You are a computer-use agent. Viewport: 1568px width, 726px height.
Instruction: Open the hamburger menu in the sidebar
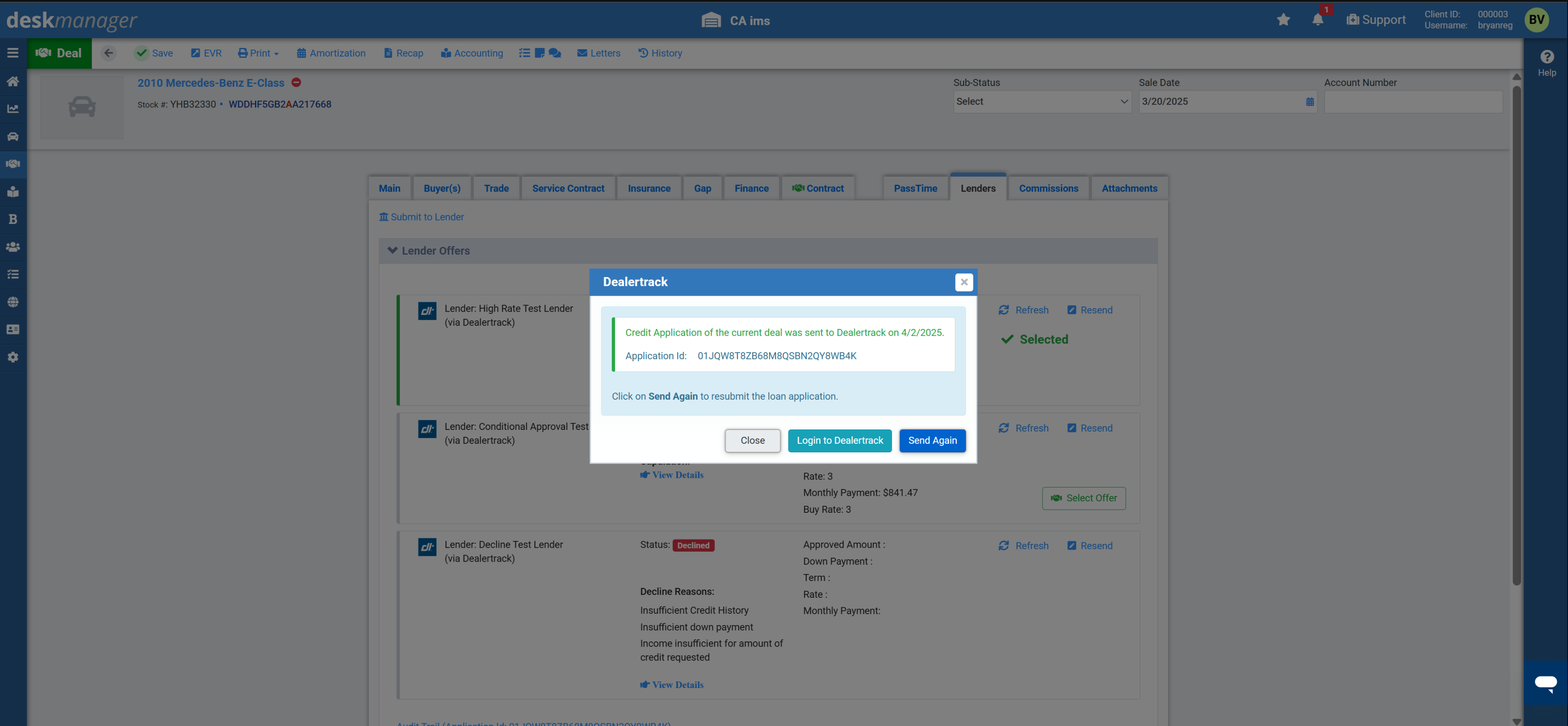pyautogui.click(x=13, y=53)
